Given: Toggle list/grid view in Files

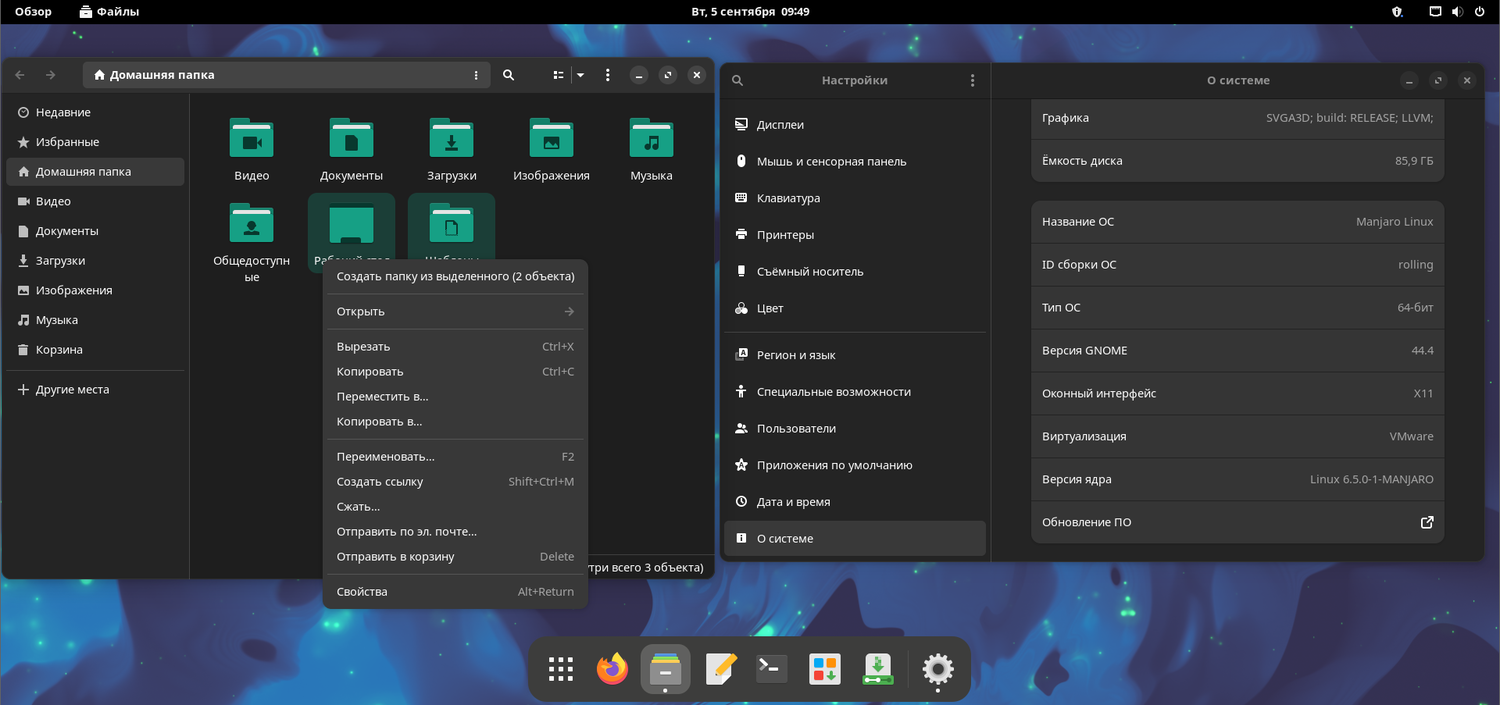Looking at the screenshot, I should coord(559,75).
